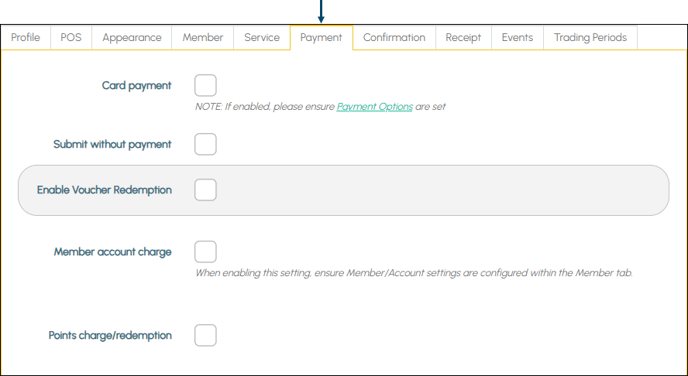Screen dimensions: 688x376
Task: Open the Events tab
Action: click(x=517, y=38)
